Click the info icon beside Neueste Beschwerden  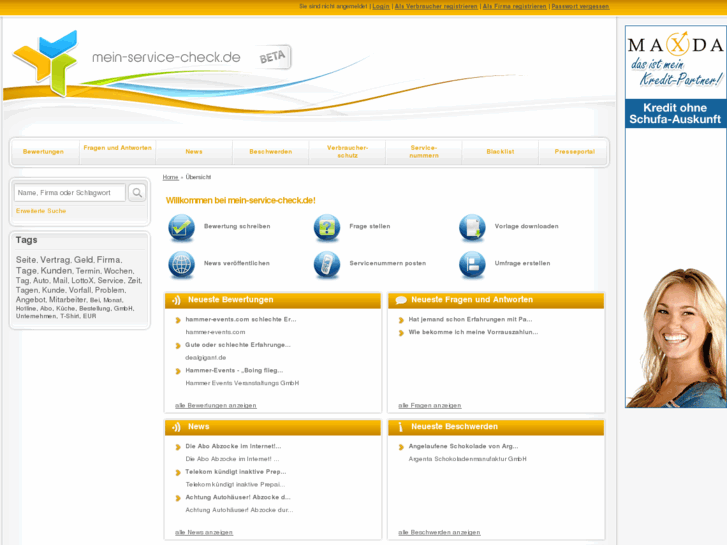(401, 427)
